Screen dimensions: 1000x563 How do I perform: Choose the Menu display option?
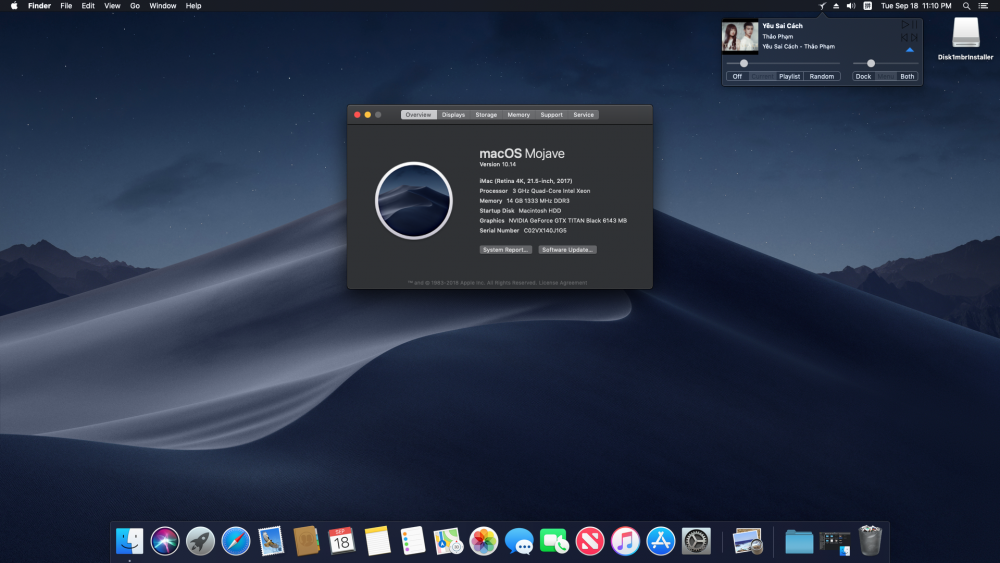click(885, 77)
